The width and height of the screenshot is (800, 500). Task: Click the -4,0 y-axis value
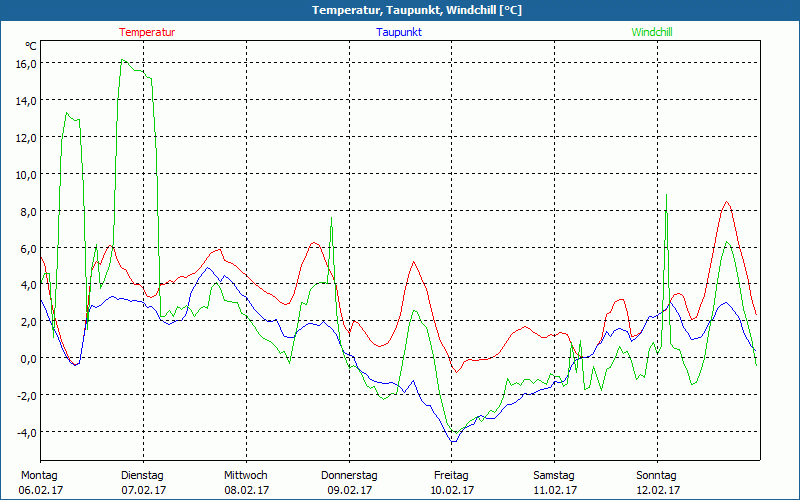(x=26, y=432)
